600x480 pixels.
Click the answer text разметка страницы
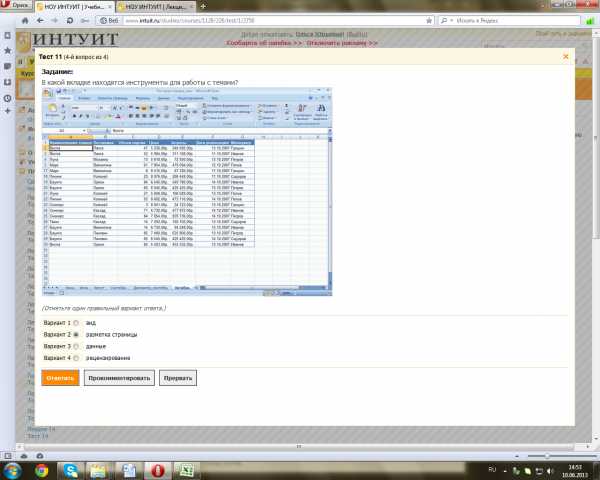click(x=111, y=335)
